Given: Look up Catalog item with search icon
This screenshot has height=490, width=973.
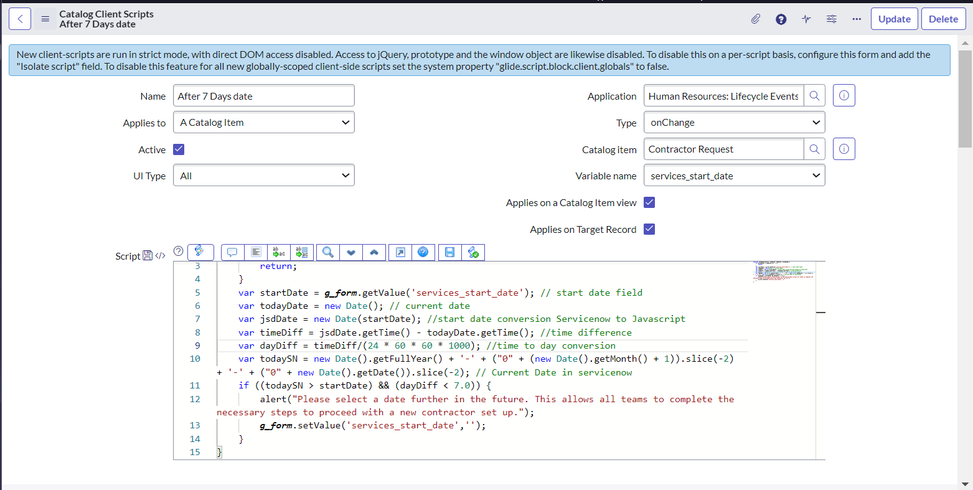Looking at the screenshot, I should coord(815,149).
